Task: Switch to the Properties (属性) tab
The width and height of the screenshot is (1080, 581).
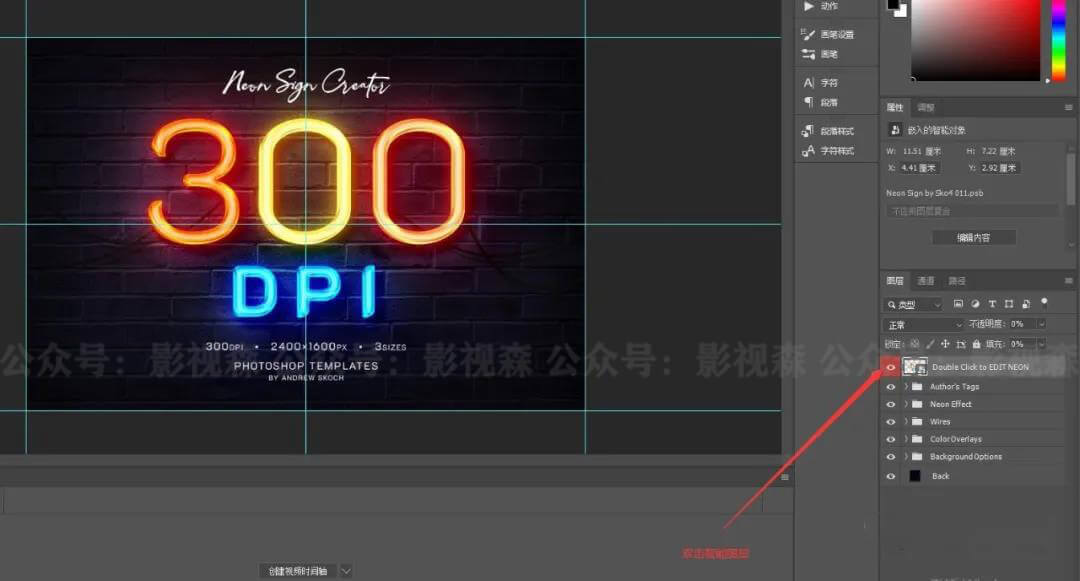Action: tap(895, 107)
